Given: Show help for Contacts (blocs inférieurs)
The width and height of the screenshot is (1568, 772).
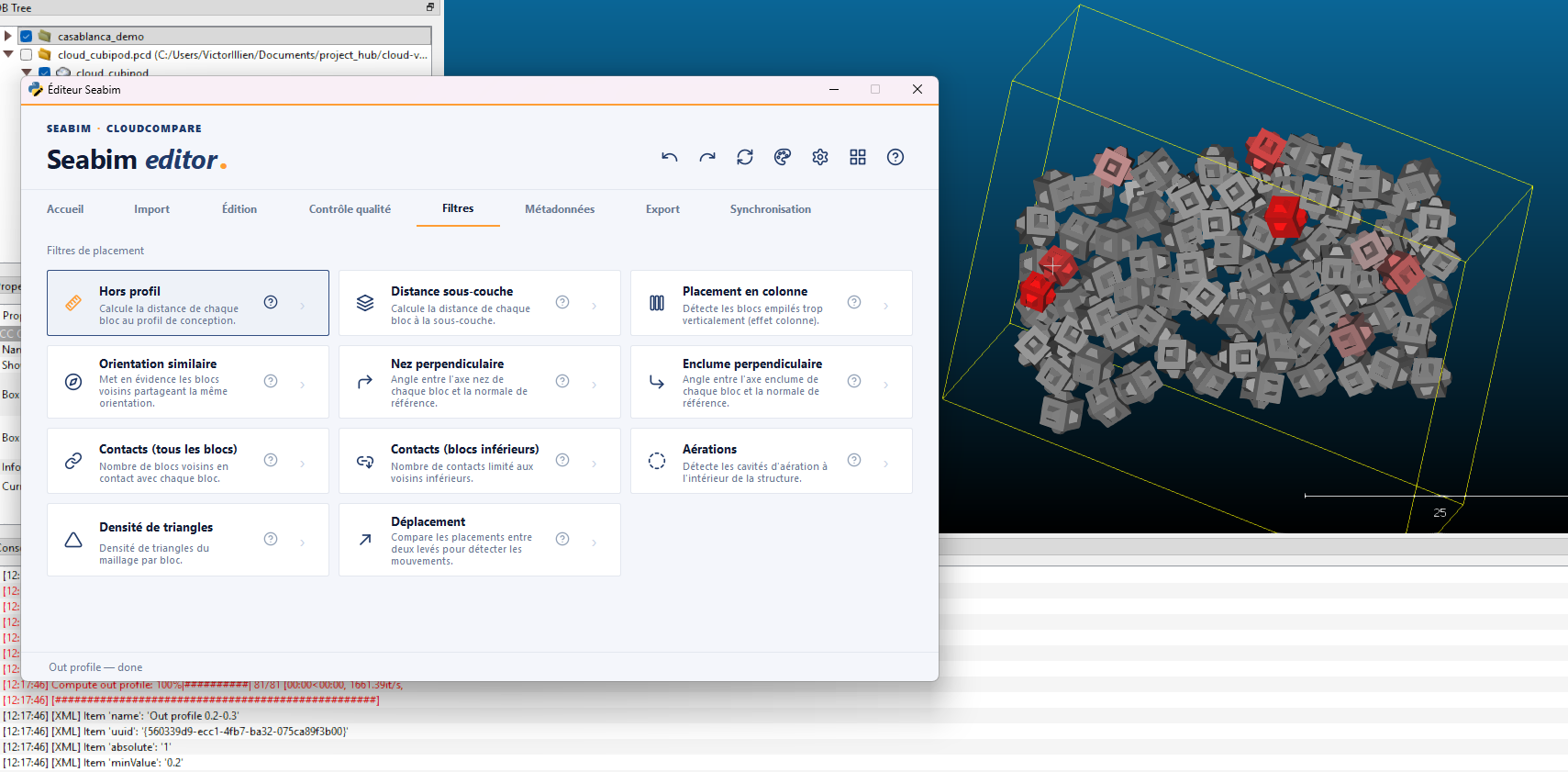Looking at the screenshot, I should click(x=562, y=460).
